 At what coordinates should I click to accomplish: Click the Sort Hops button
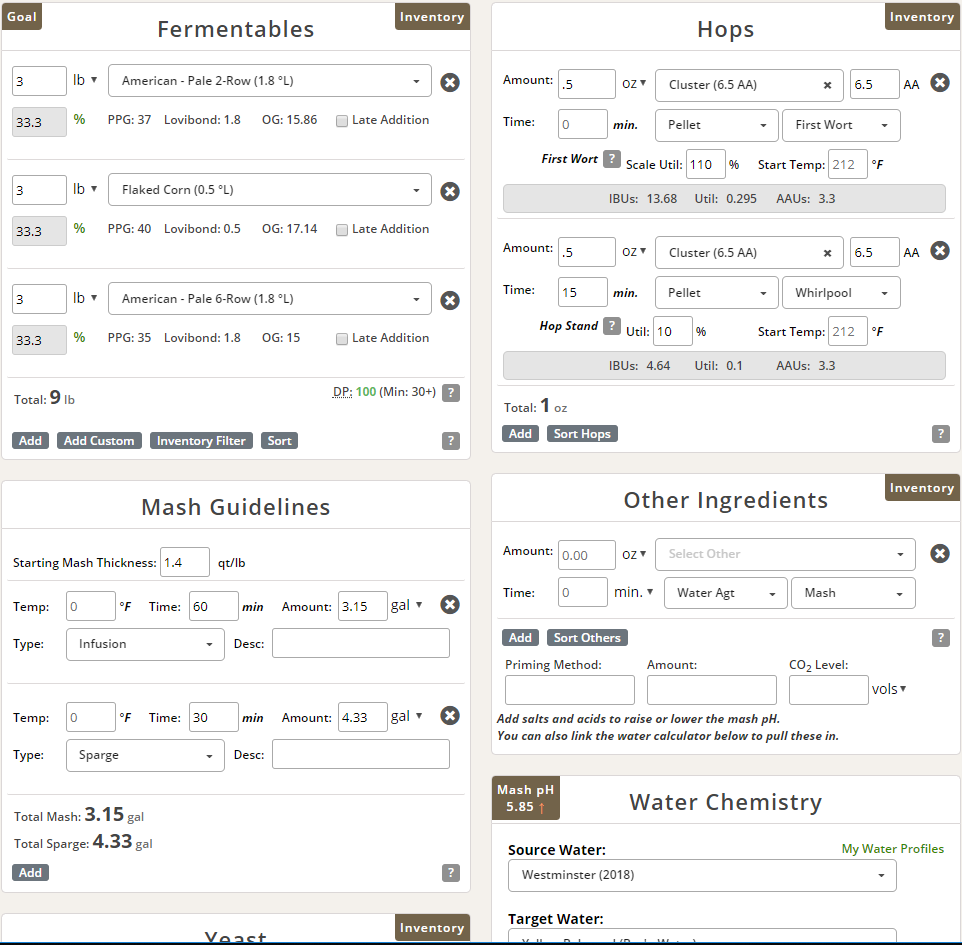(582, 434)
